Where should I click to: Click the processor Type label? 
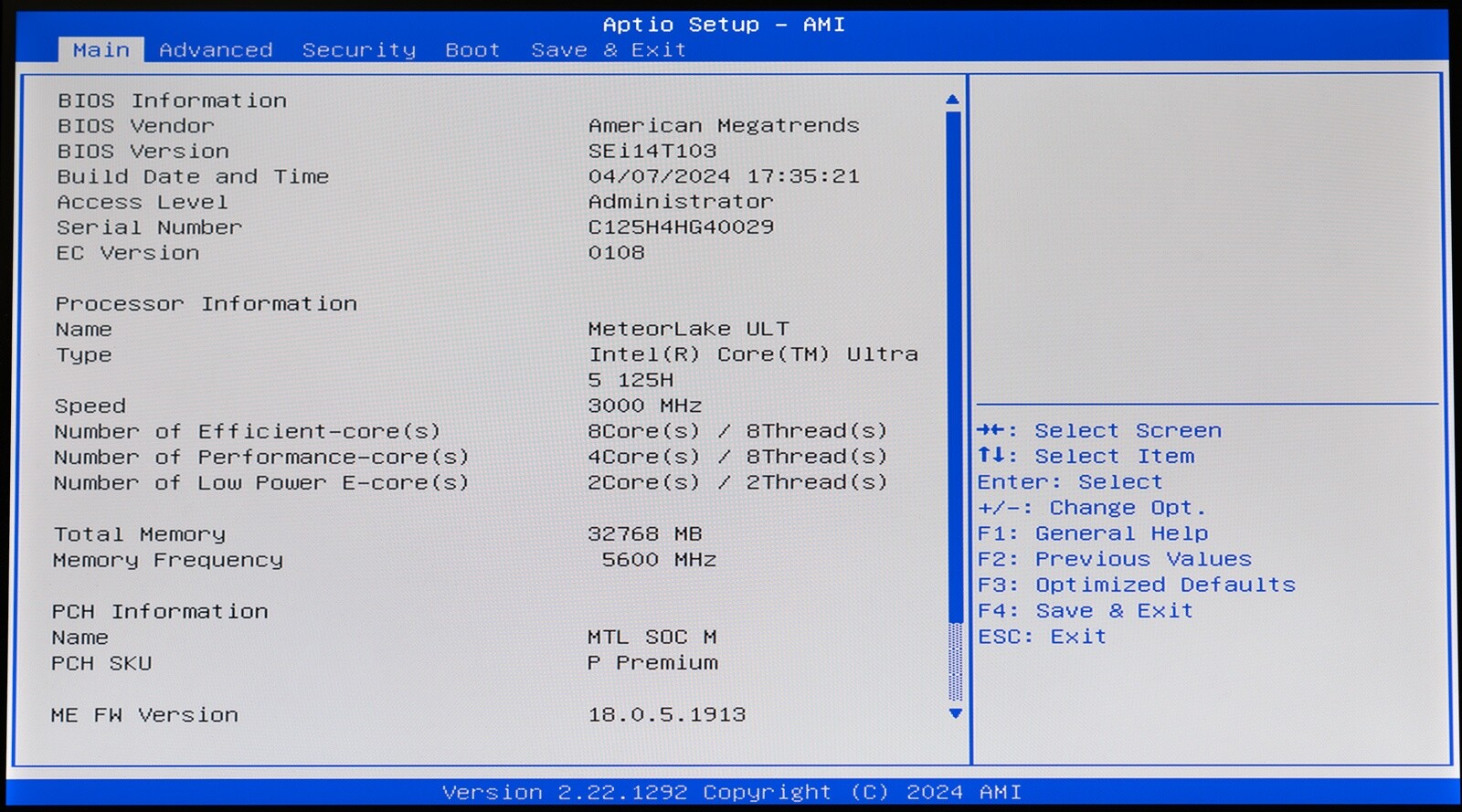pyautogui.click(x=83, y=355)
